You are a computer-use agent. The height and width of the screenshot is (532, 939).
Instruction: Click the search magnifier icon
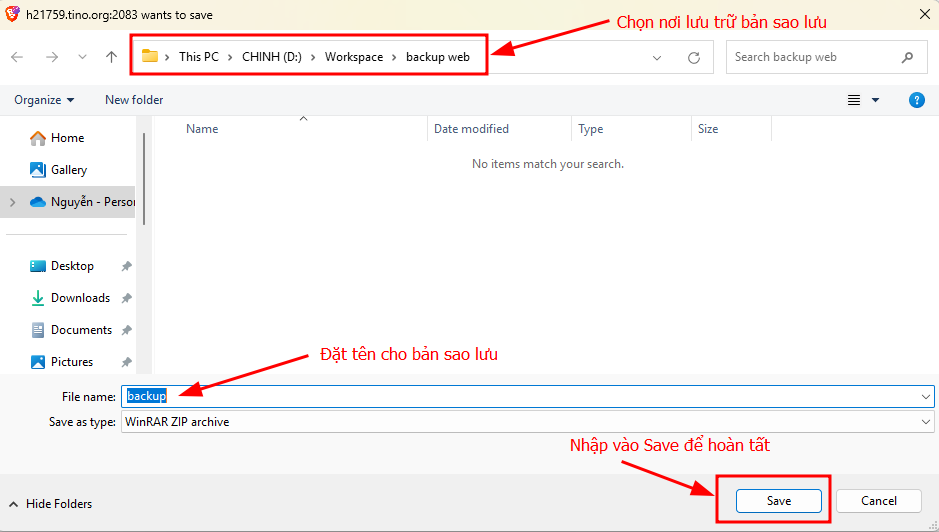(907, 58)
